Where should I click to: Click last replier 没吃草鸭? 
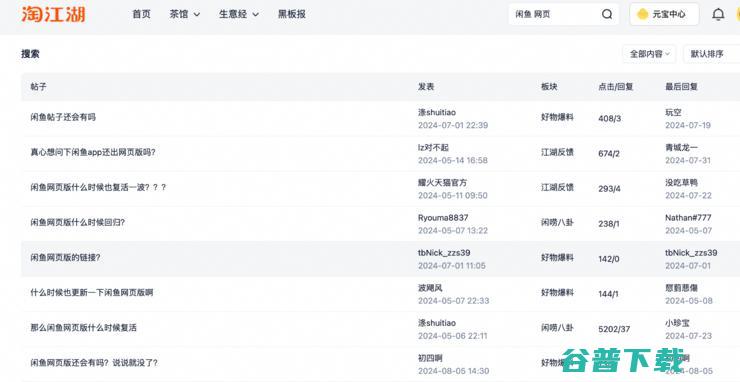pyautogui.click(x=681, y=182)
